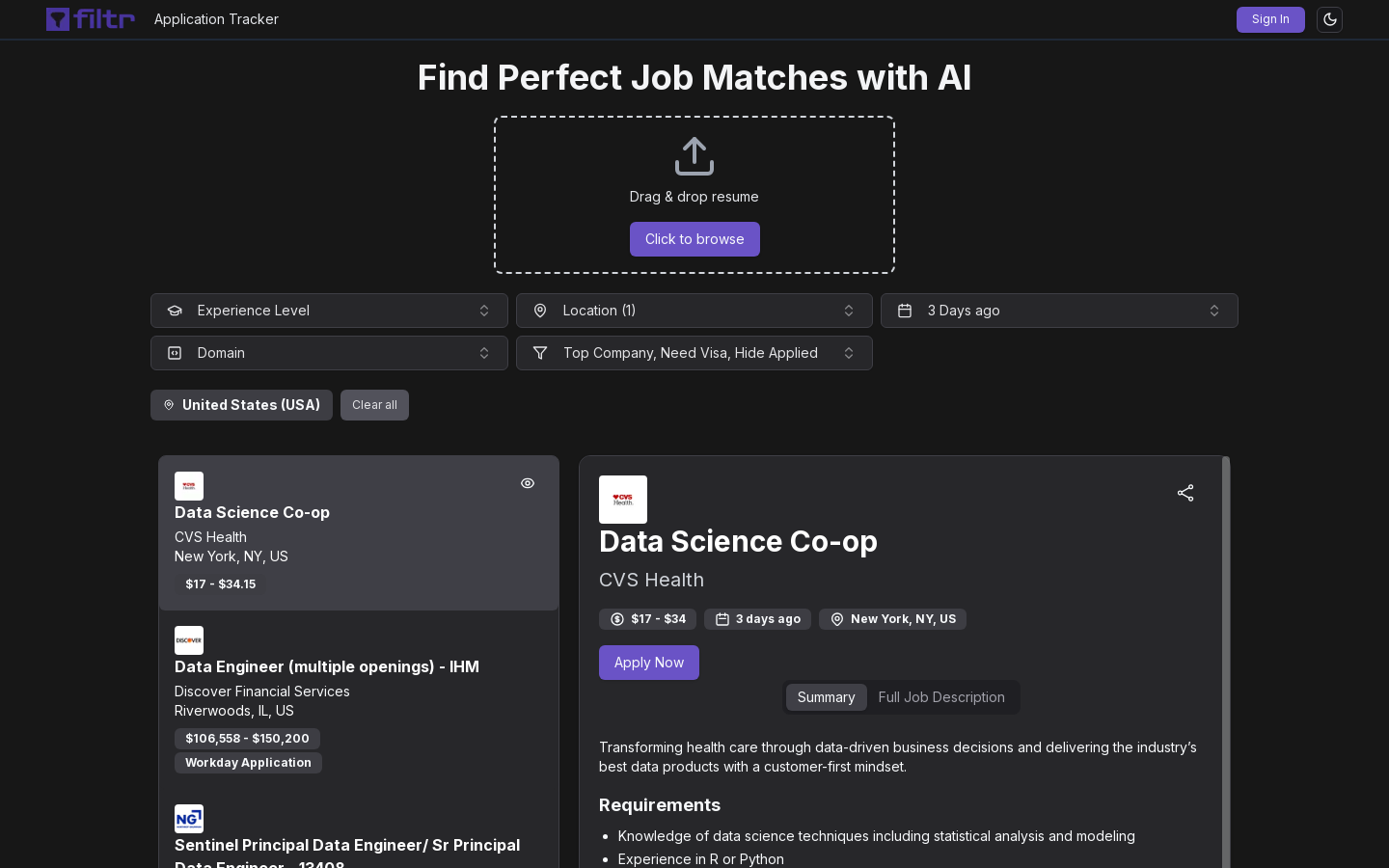Click the Workday Application badge
This screenshot has height=868, width=1389.
coord(248,763)
